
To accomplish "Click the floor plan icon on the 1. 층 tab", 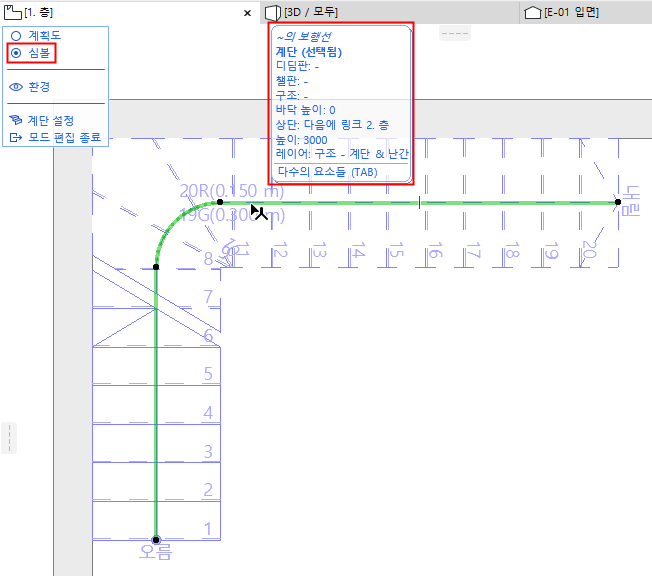I will (12, 12).
